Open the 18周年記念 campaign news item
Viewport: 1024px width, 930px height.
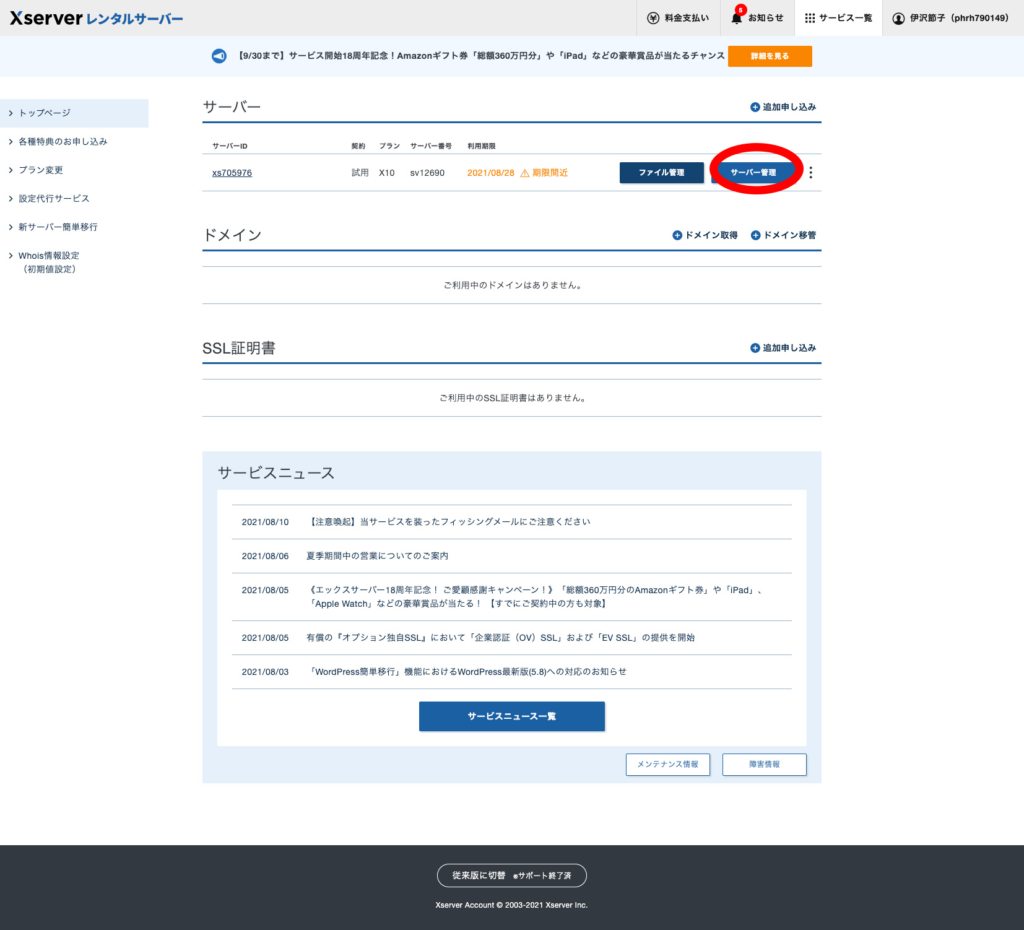(535, 597)
